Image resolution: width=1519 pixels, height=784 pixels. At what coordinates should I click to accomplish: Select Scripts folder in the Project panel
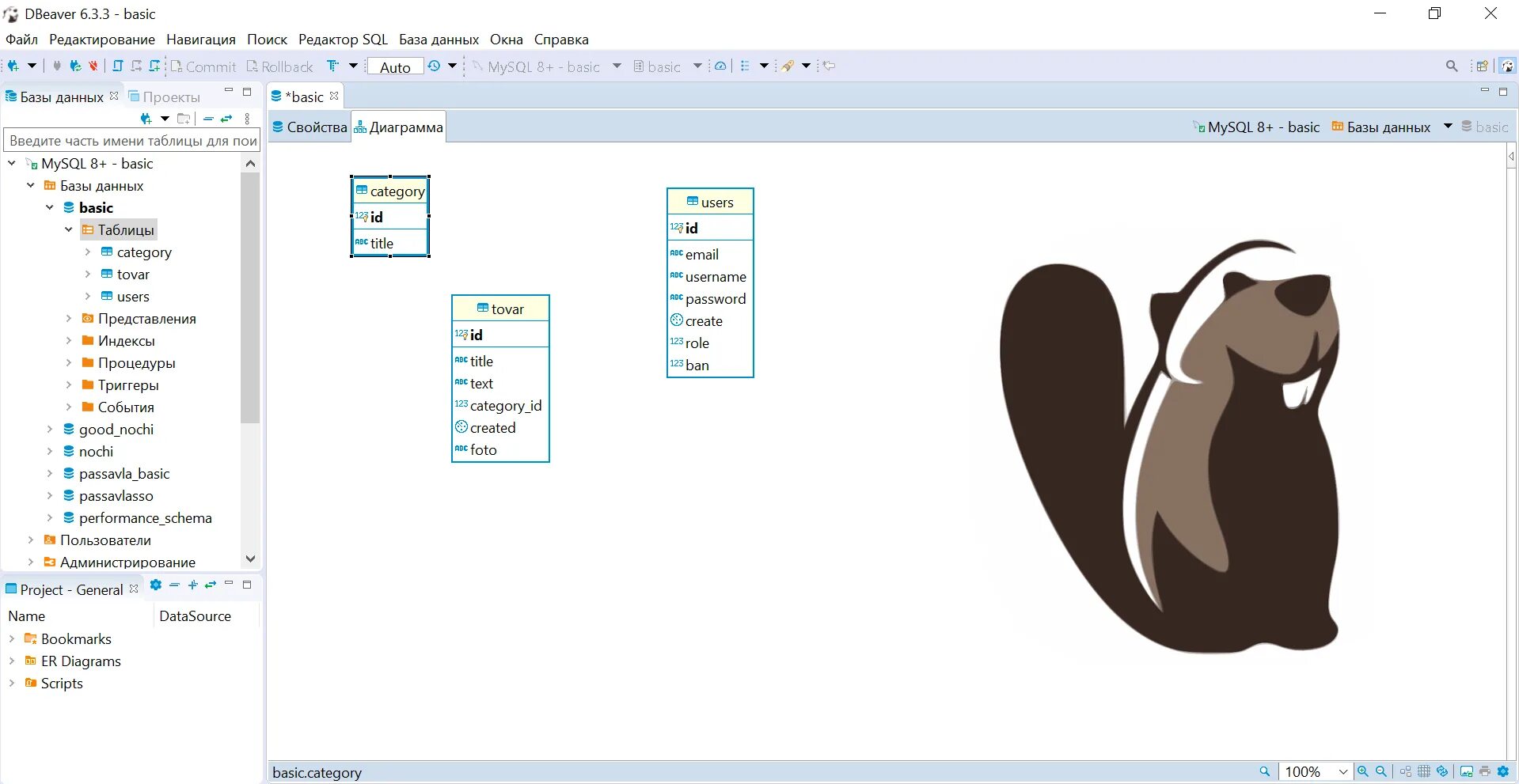coord(62,683)
